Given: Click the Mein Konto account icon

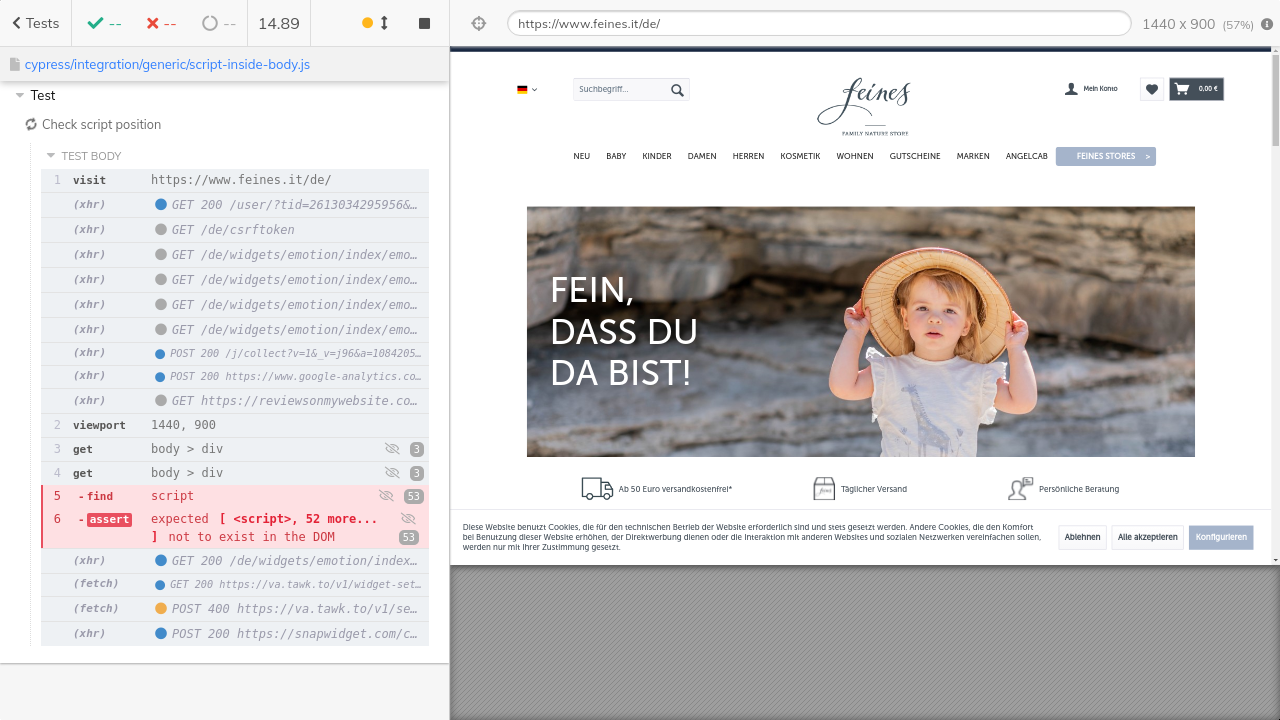Looking at the screenshot, I should point(1072,89).
